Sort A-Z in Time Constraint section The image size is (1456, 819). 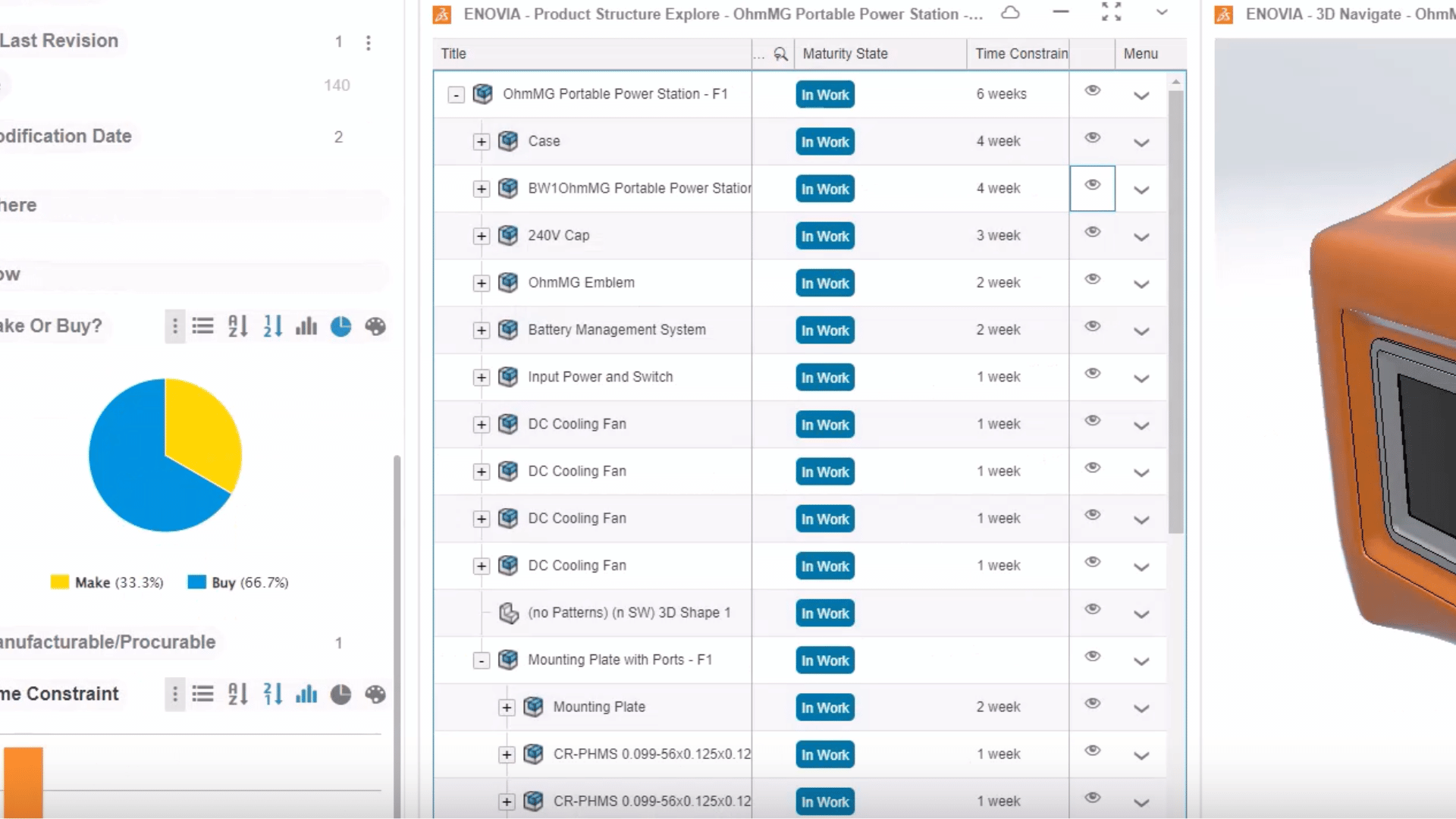point(237,694)
